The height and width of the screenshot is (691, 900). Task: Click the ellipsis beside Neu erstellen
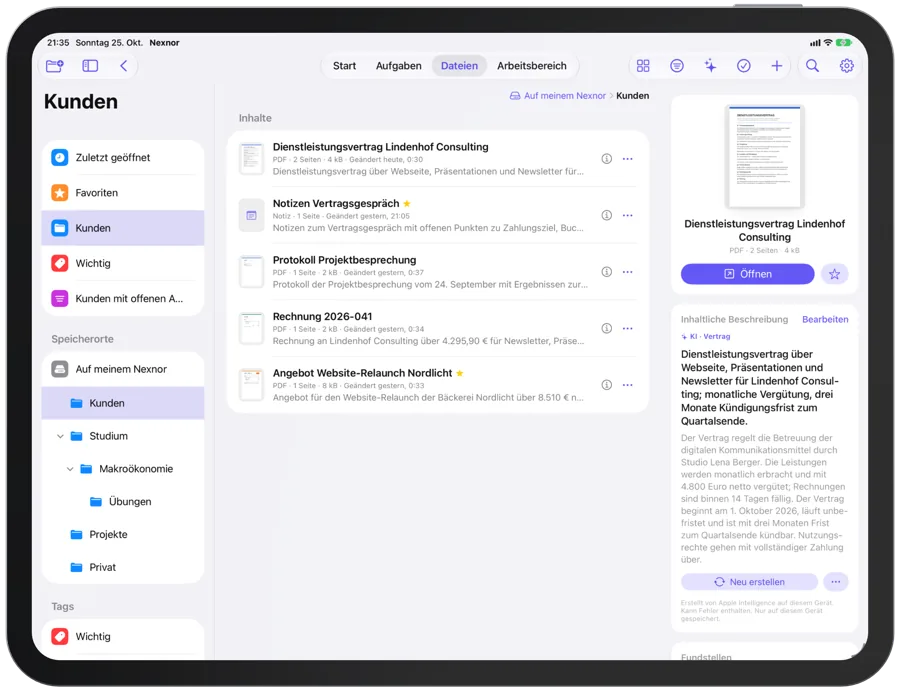pyautogui.click(x=835, y=582)
